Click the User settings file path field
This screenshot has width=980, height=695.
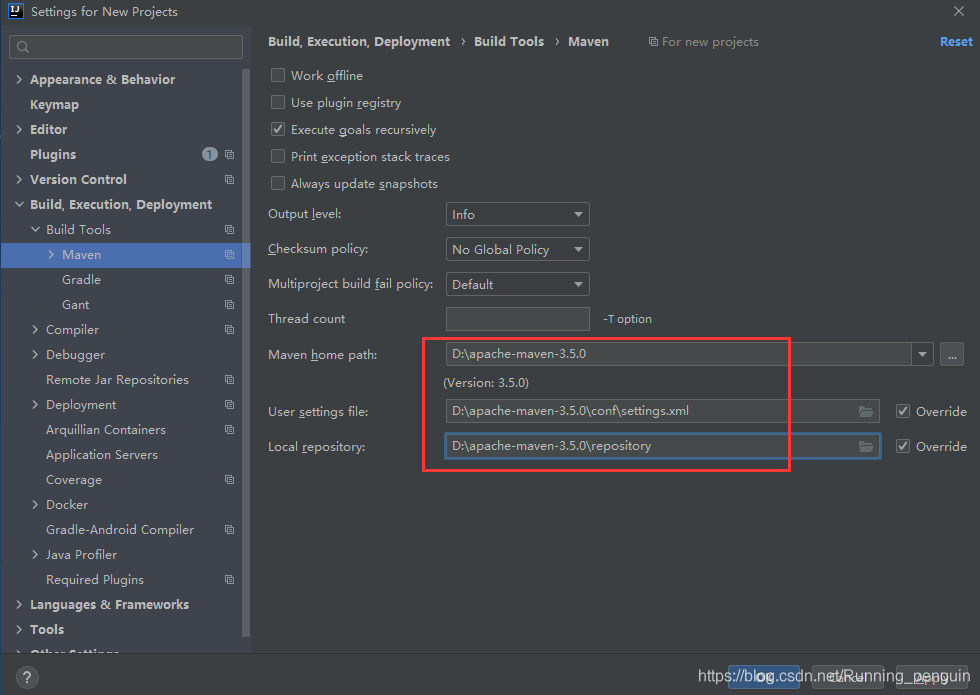[x=662, y=411]
